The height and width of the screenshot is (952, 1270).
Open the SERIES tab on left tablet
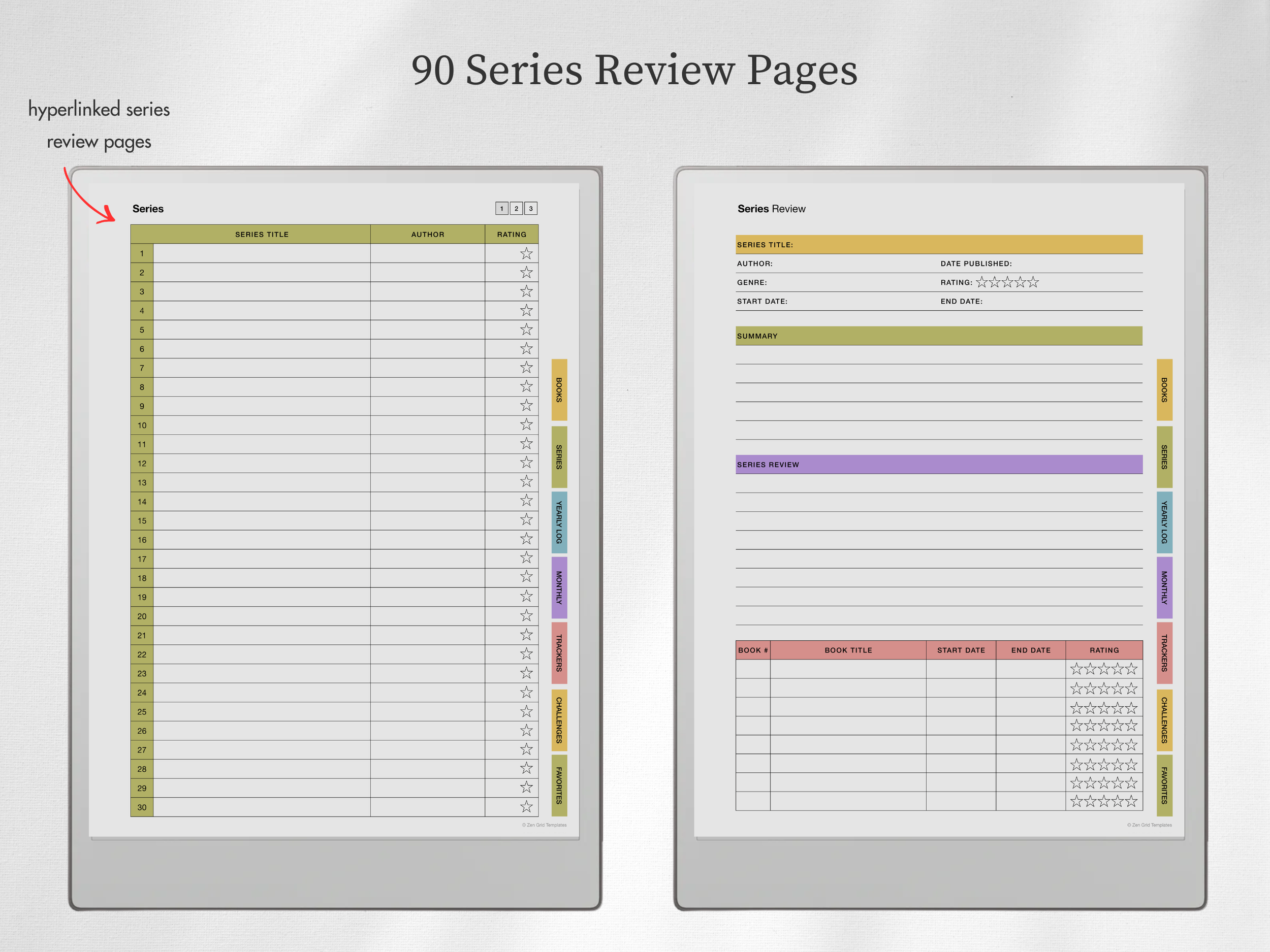click(559, 457)
